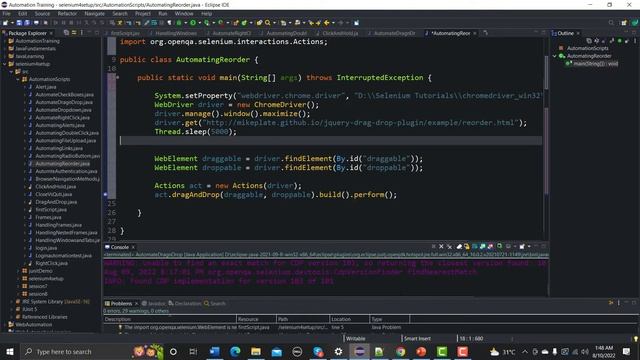Click the Windows Start button

pyautogui.click(x=10, y=351)
